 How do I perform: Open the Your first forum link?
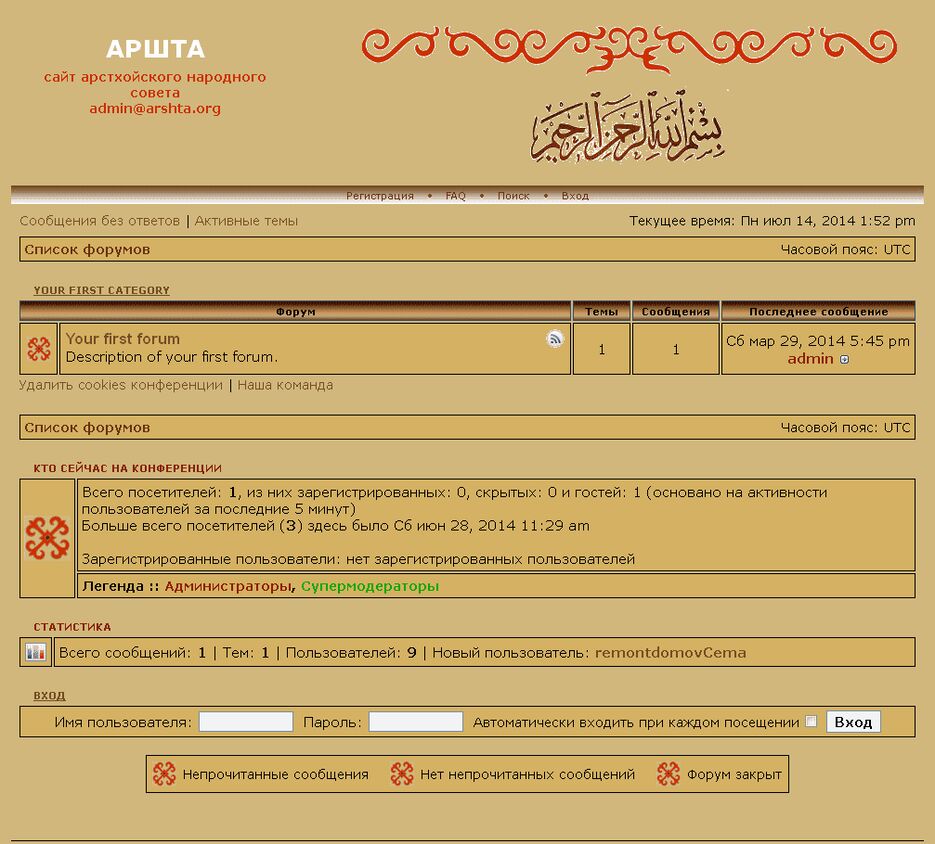[123, 339]
